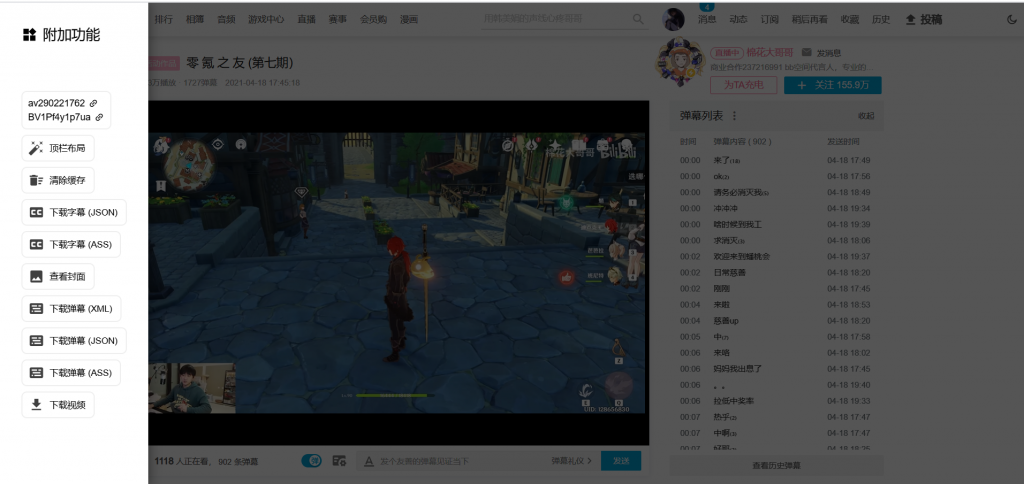This screenshot has height=484, width=1024.
Task: Follow the uploader via 关注 155.9万
Action: (x=833, y=85)
